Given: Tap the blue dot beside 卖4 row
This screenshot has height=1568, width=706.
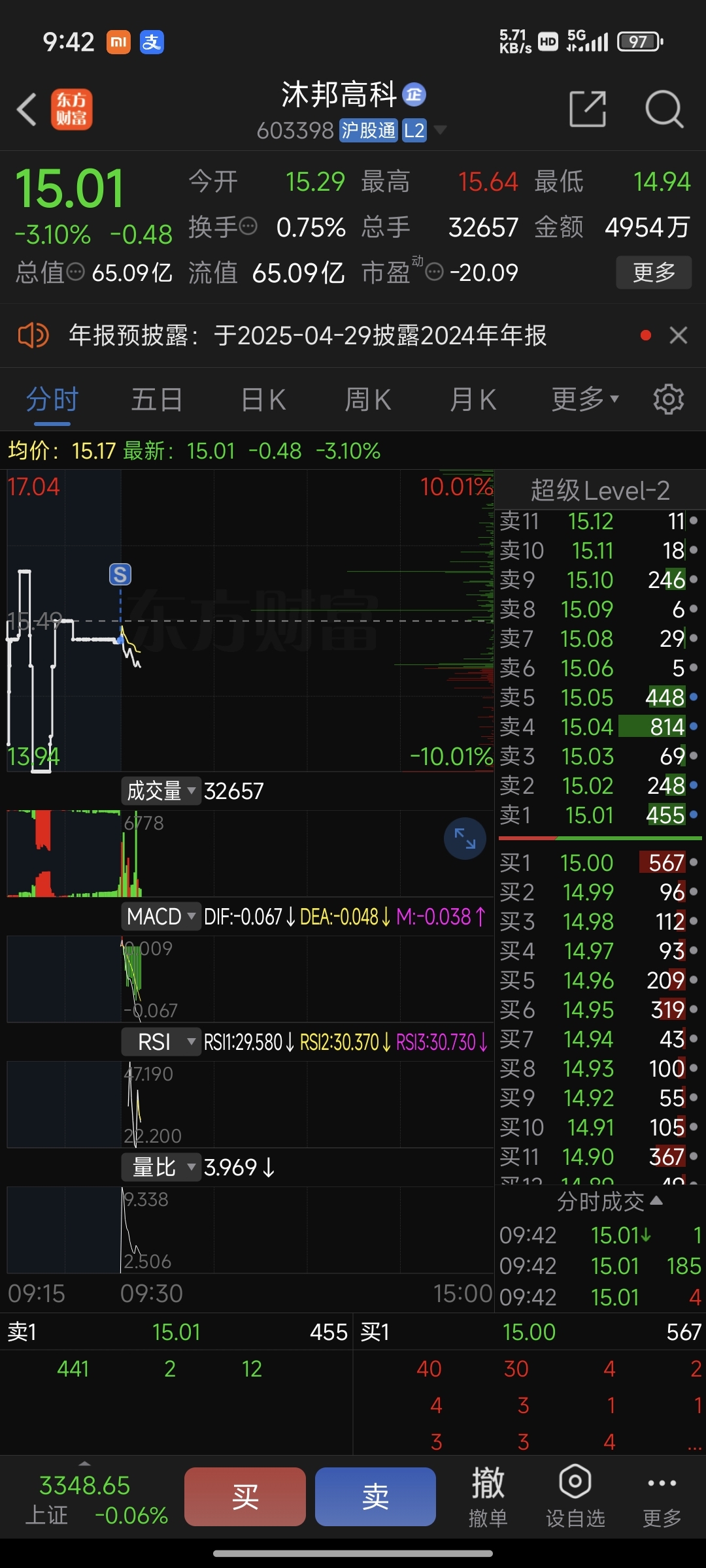Looking at the screenshot, I should point(694,727).
